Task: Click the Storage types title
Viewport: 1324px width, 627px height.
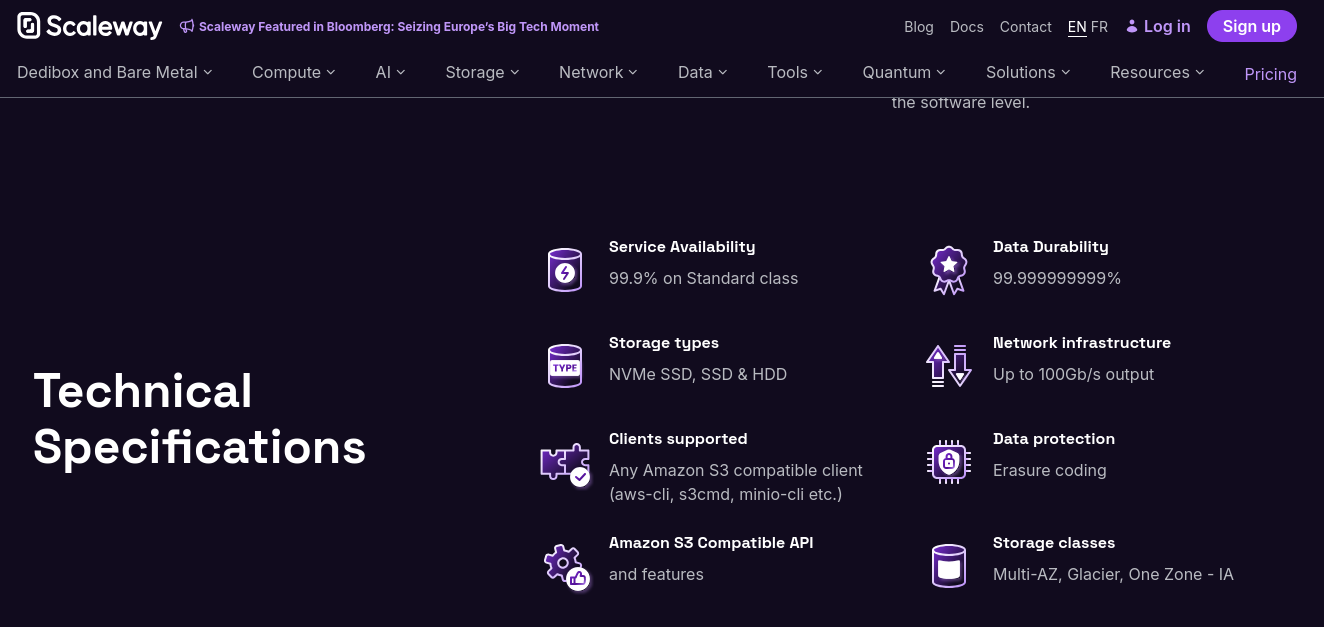Action: (664, 343)
